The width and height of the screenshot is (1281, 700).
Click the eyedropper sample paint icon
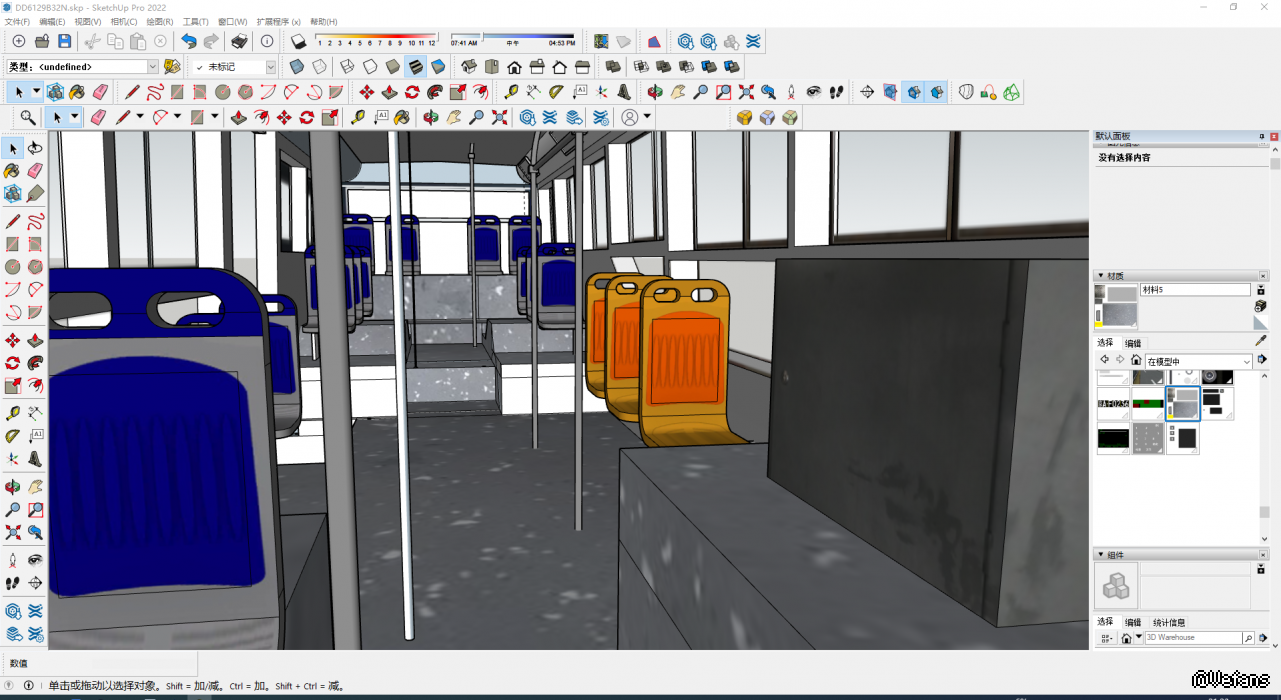point(1261,341)
